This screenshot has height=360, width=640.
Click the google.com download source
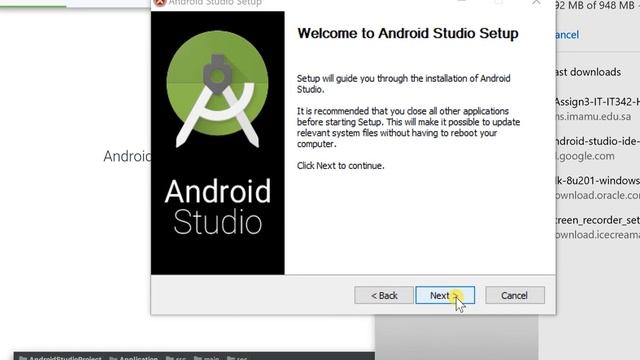(585, 156)
